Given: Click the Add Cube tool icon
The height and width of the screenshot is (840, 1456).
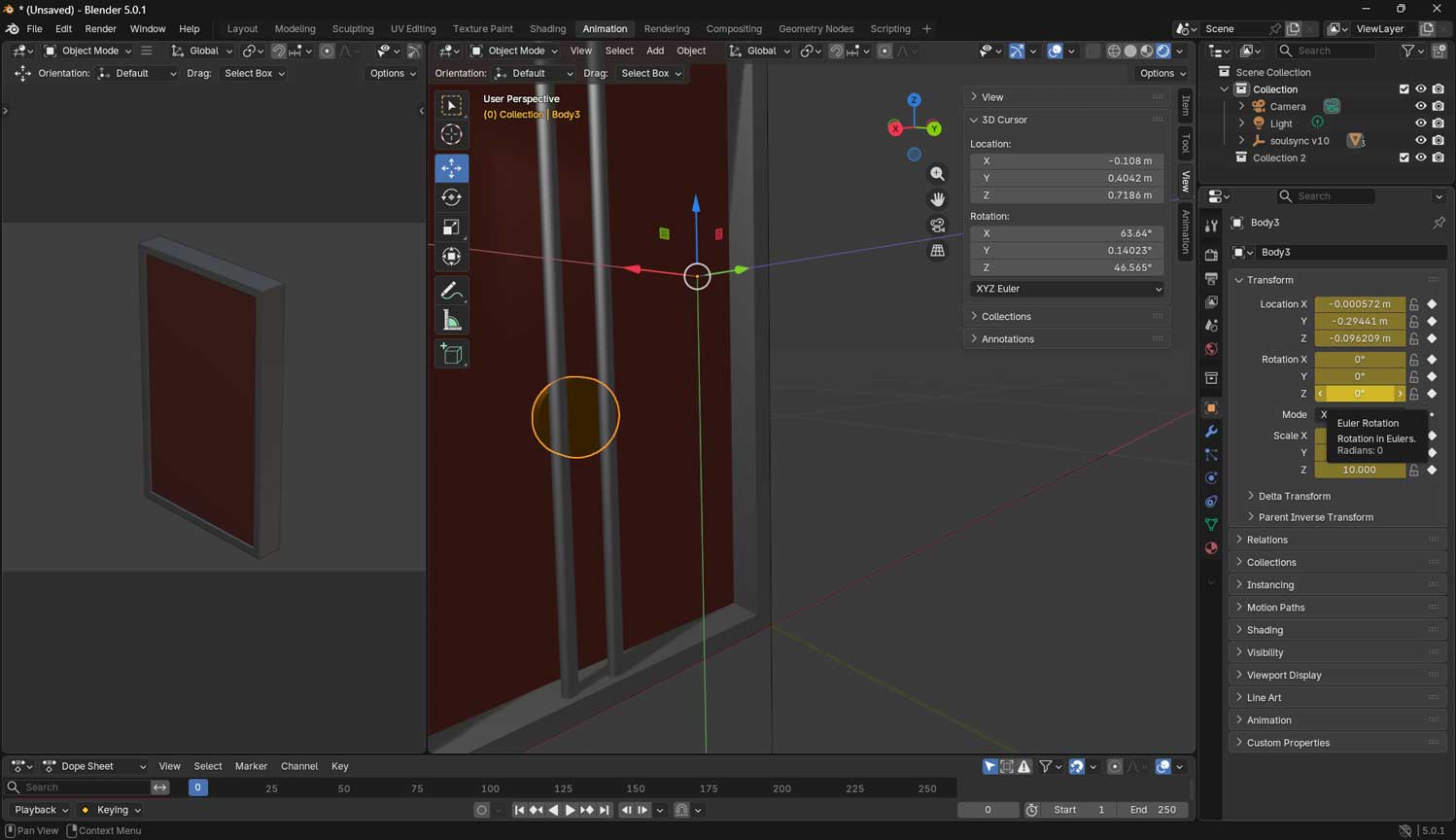Looking at the screenshot, I should pyautogui.click(x=451, y=354).
